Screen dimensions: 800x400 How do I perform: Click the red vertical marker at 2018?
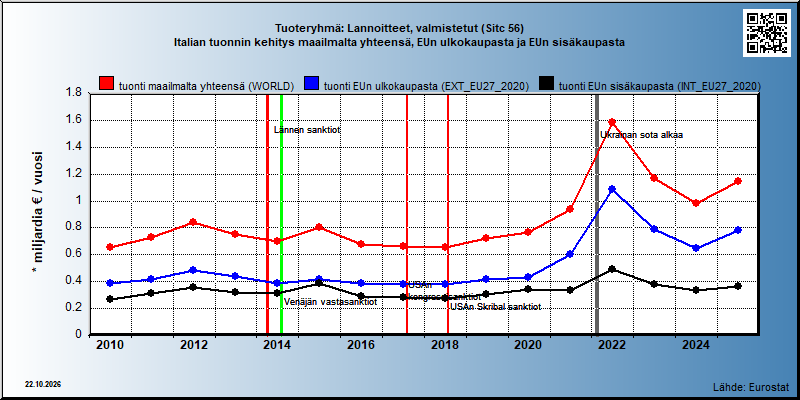pos(448,214)
